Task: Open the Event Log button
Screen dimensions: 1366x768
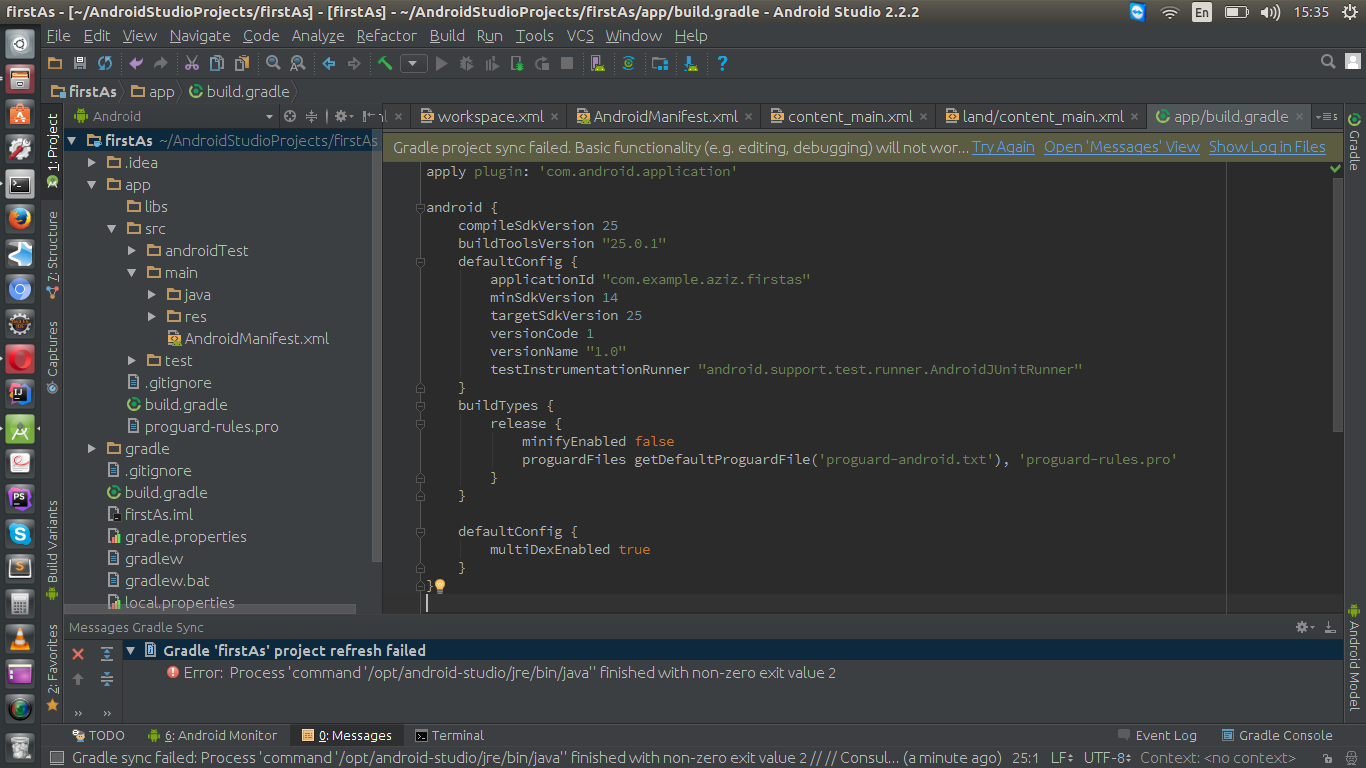Action: [x=1157, y=735]
